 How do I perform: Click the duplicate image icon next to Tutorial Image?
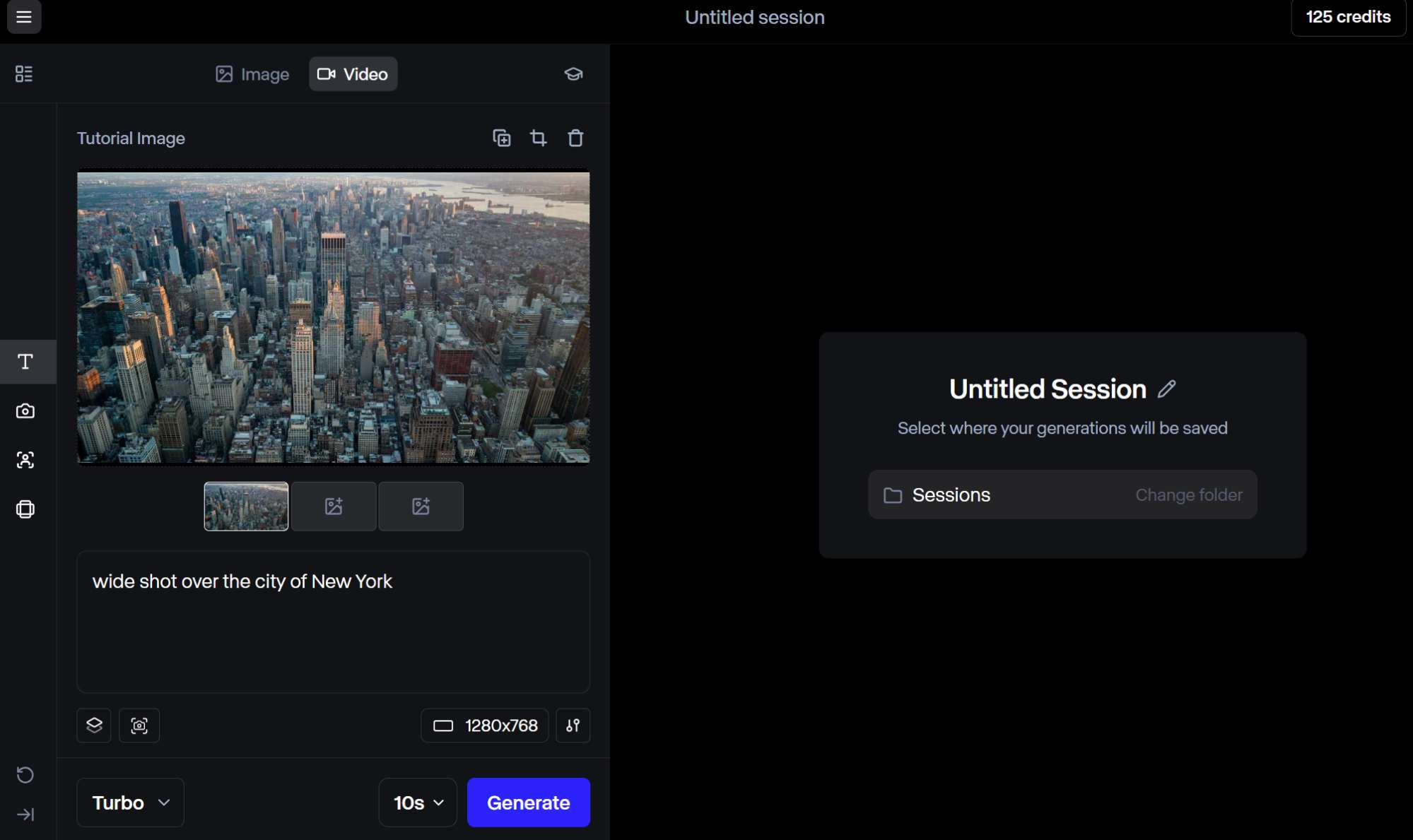coord(501,138)
